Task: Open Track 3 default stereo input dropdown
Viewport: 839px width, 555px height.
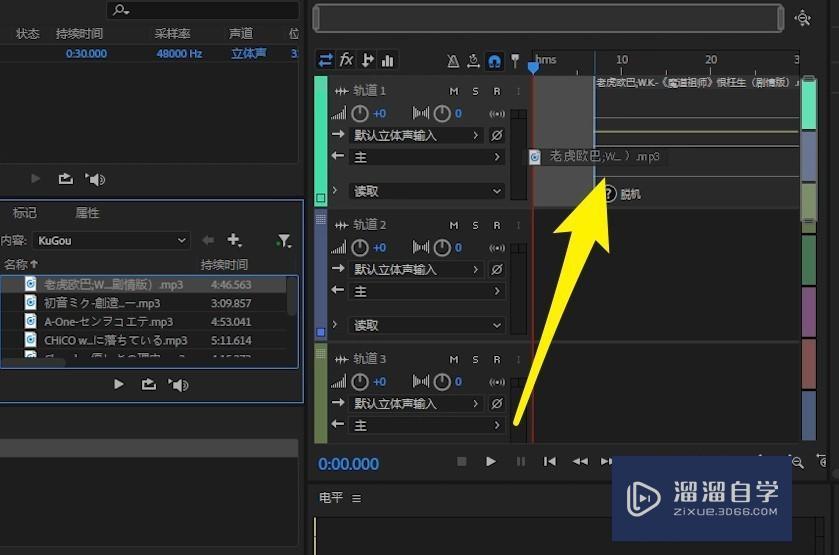Action: [416, 404]
